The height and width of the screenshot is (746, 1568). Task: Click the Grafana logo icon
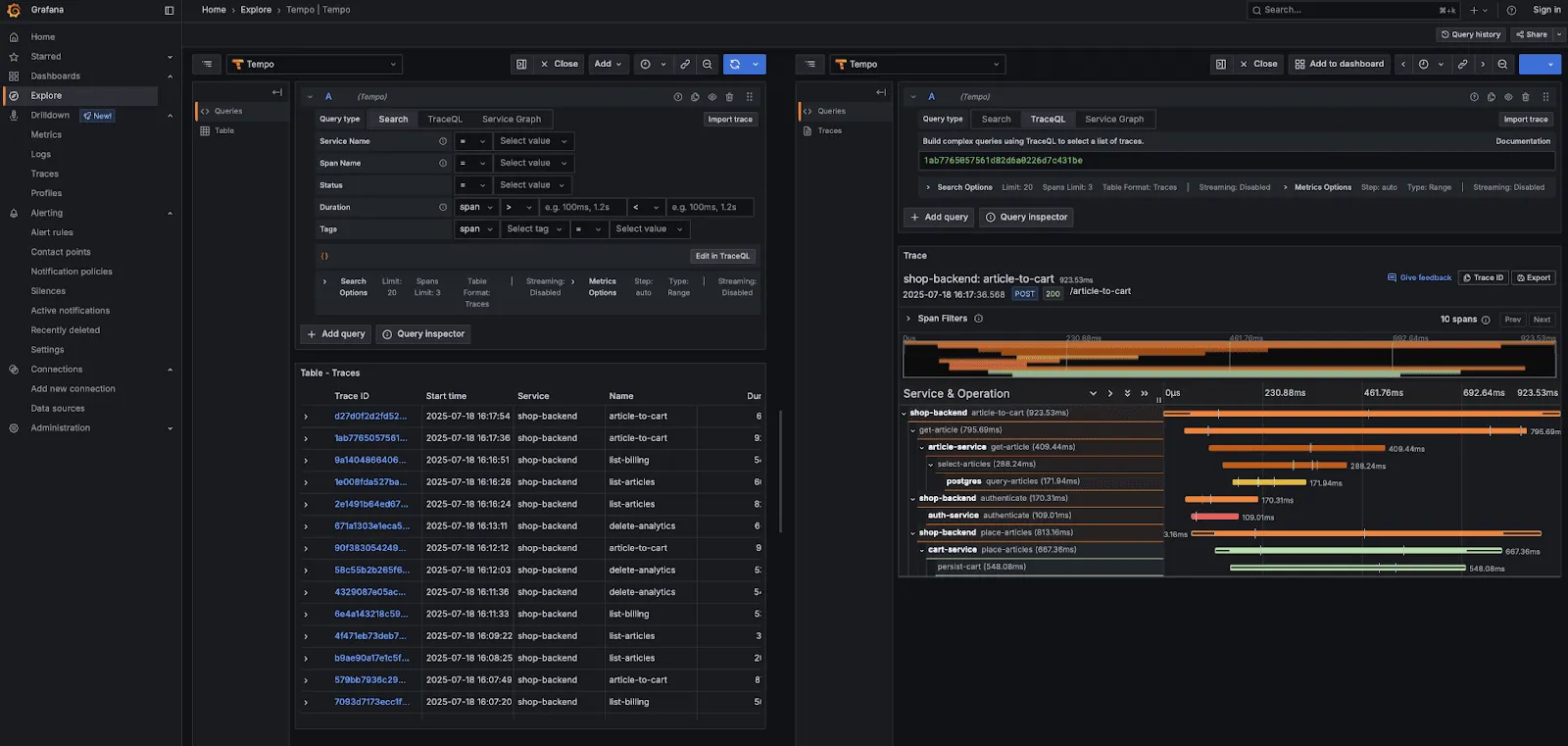click(14, 10)
